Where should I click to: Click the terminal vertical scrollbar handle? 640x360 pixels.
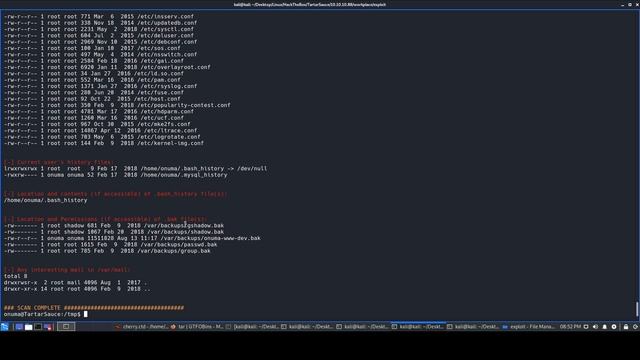[x=637, y=309]
